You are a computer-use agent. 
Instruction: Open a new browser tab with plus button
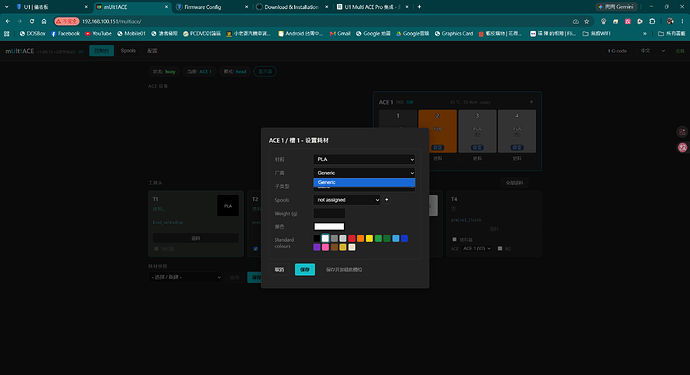point(419,7)
